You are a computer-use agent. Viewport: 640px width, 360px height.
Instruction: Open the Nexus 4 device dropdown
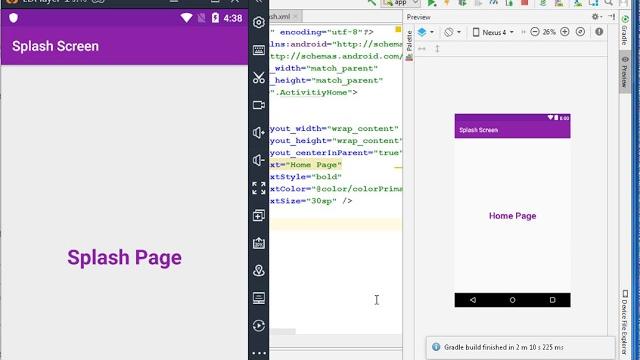point(493,32)
